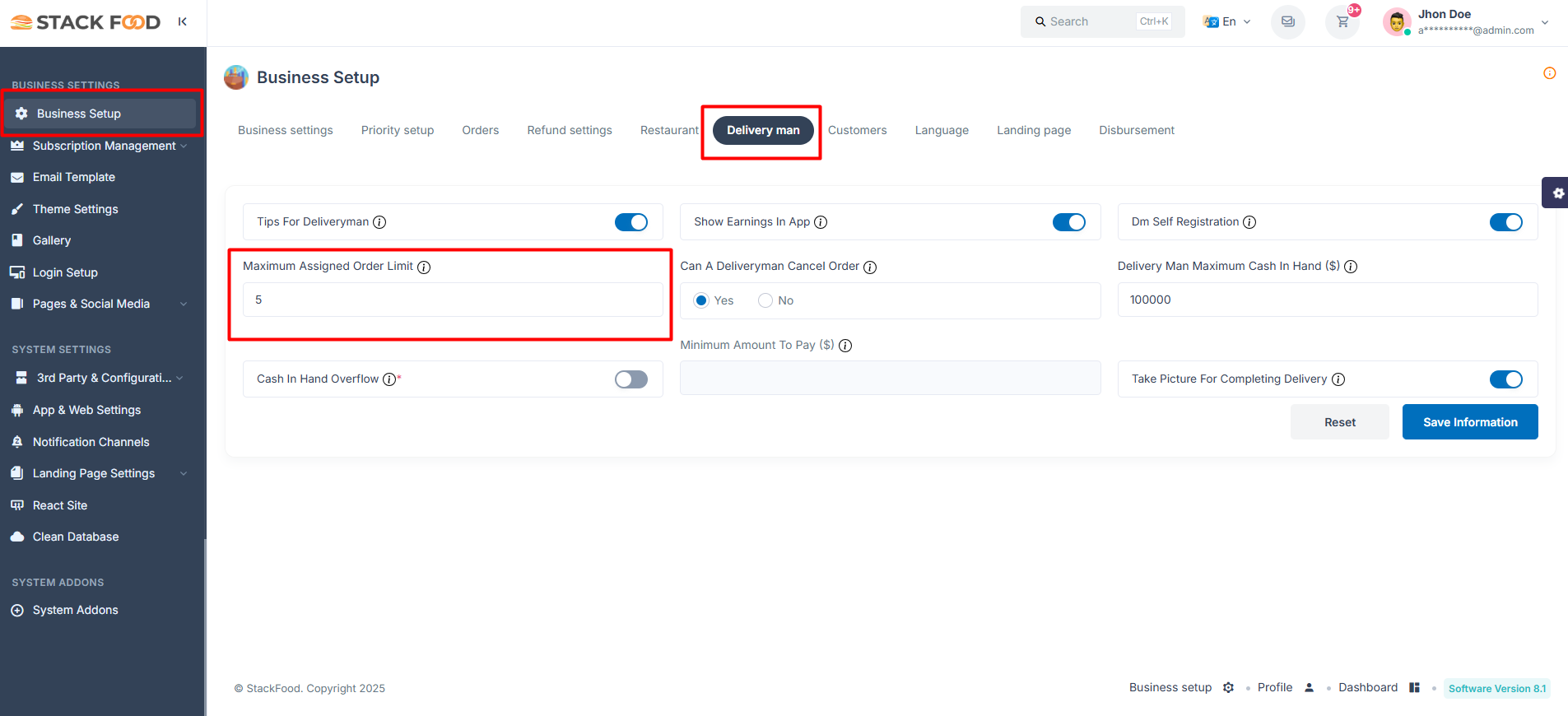Click the Minimum Amount To Pay field

(x=891, y=378)
